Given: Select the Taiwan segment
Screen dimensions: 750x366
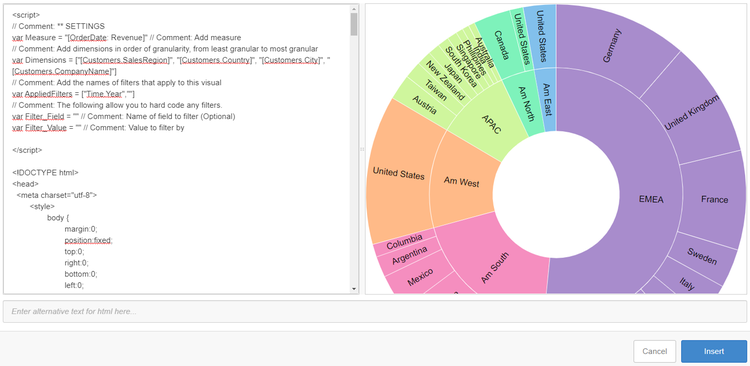Looking at the screenshot, I should (436, 90).
